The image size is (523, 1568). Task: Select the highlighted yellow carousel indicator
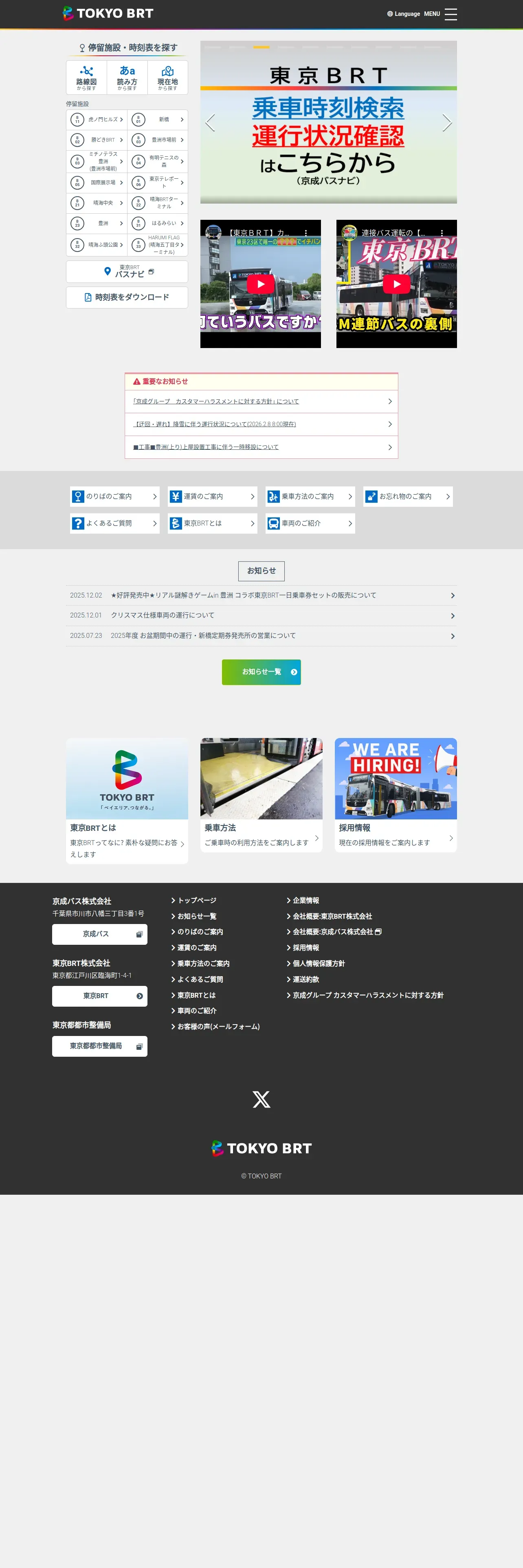tap(261, 47)
